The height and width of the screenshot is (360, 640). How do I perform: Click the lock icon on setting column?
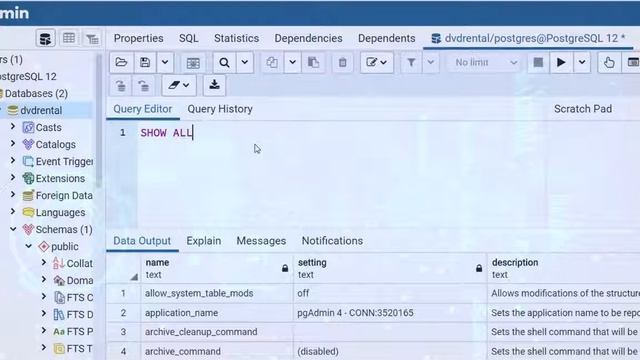479,268
